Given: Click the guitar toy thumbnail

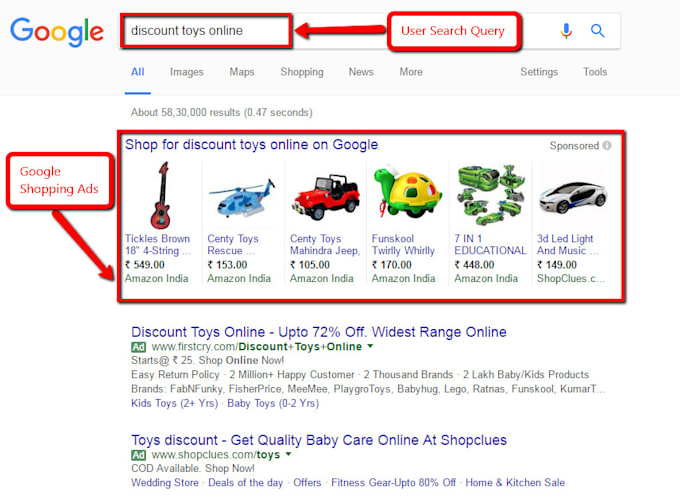Looking at the screenshot, I should pos(160,195).
